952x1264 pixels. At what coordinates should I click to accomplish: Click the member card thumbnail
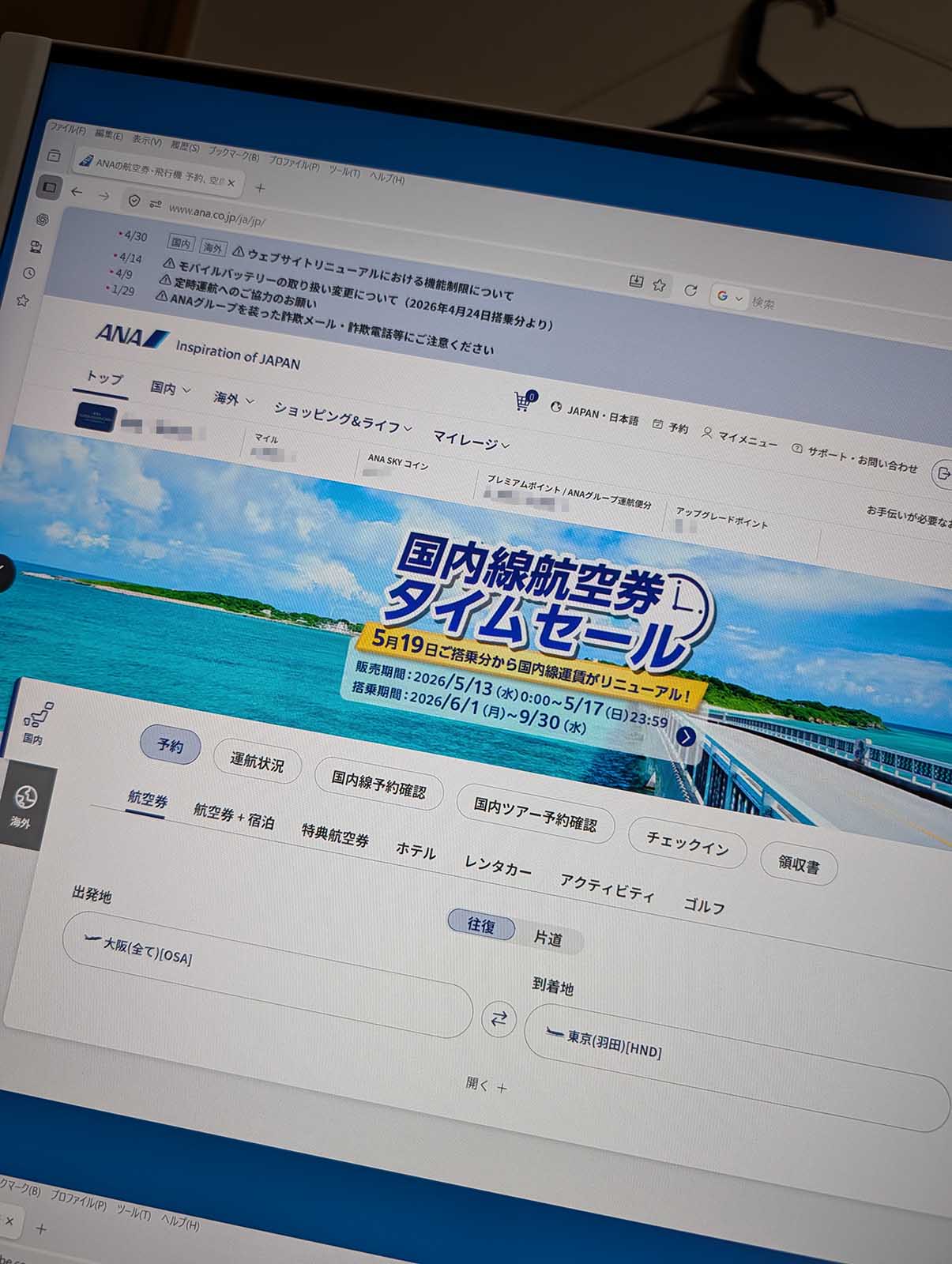[x=96, y=417]
